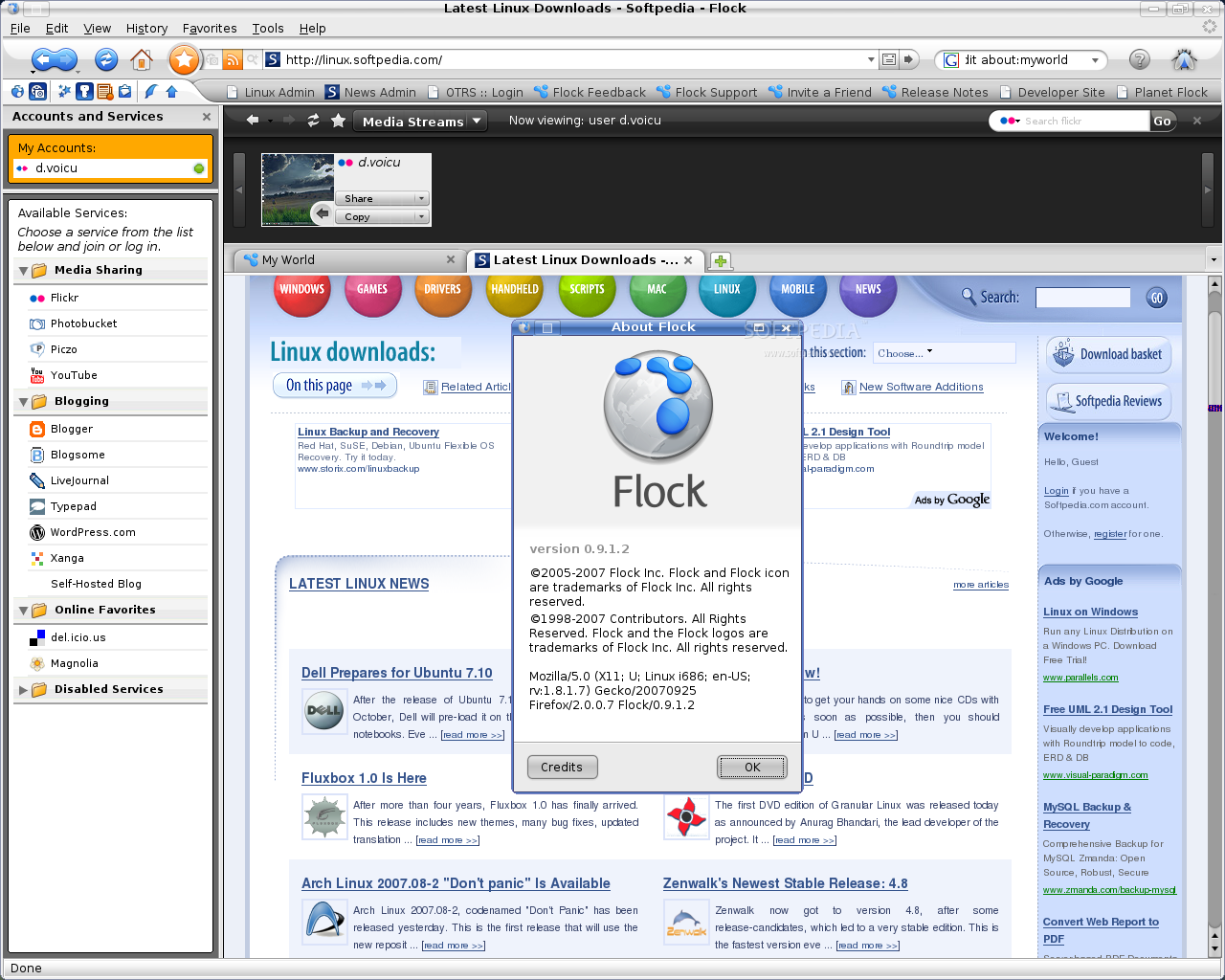The image size is (1225, 980).
Task: Select del.icio.us under Online Favorites
Action: pyautogui.click(x=119, y=637)
